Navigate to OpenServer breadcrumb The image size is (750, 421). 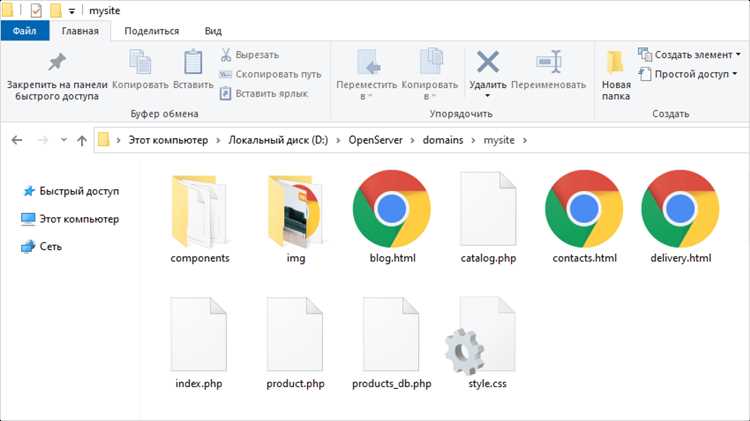pyautogui.click(x=375, y=140)
